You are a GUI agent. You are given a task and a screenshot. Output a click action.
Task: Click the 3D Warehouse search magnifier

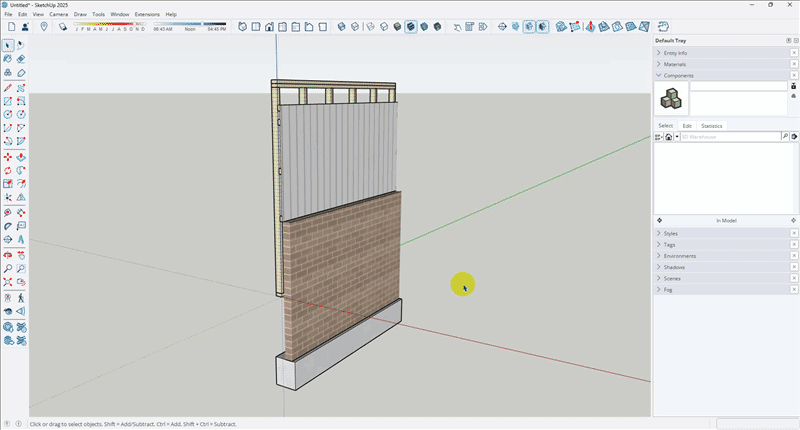click(x=785, y=136)
